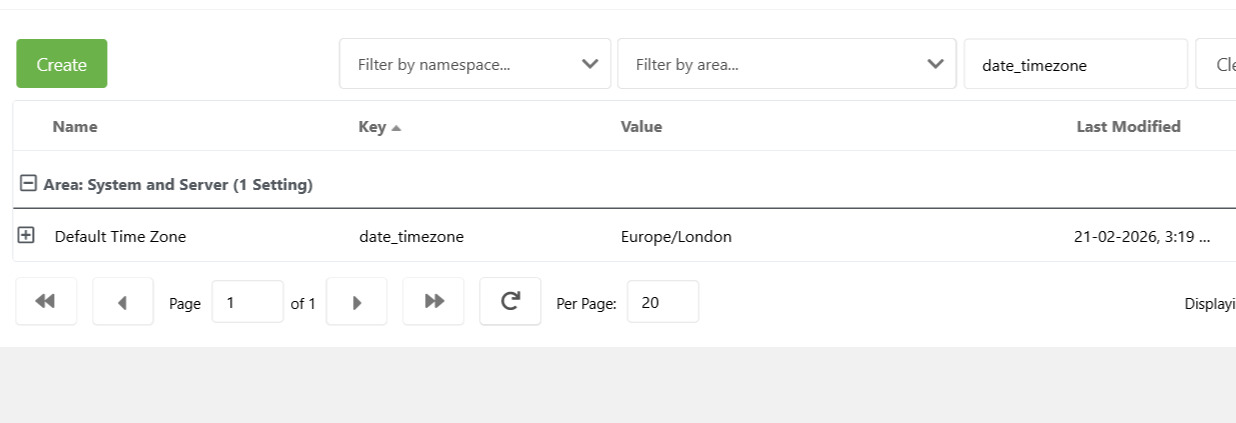The width and height of the screenshot is (1236, 423).
Task: Open the Filter by namespace dropdown
Action: click(x=475, y=64)
